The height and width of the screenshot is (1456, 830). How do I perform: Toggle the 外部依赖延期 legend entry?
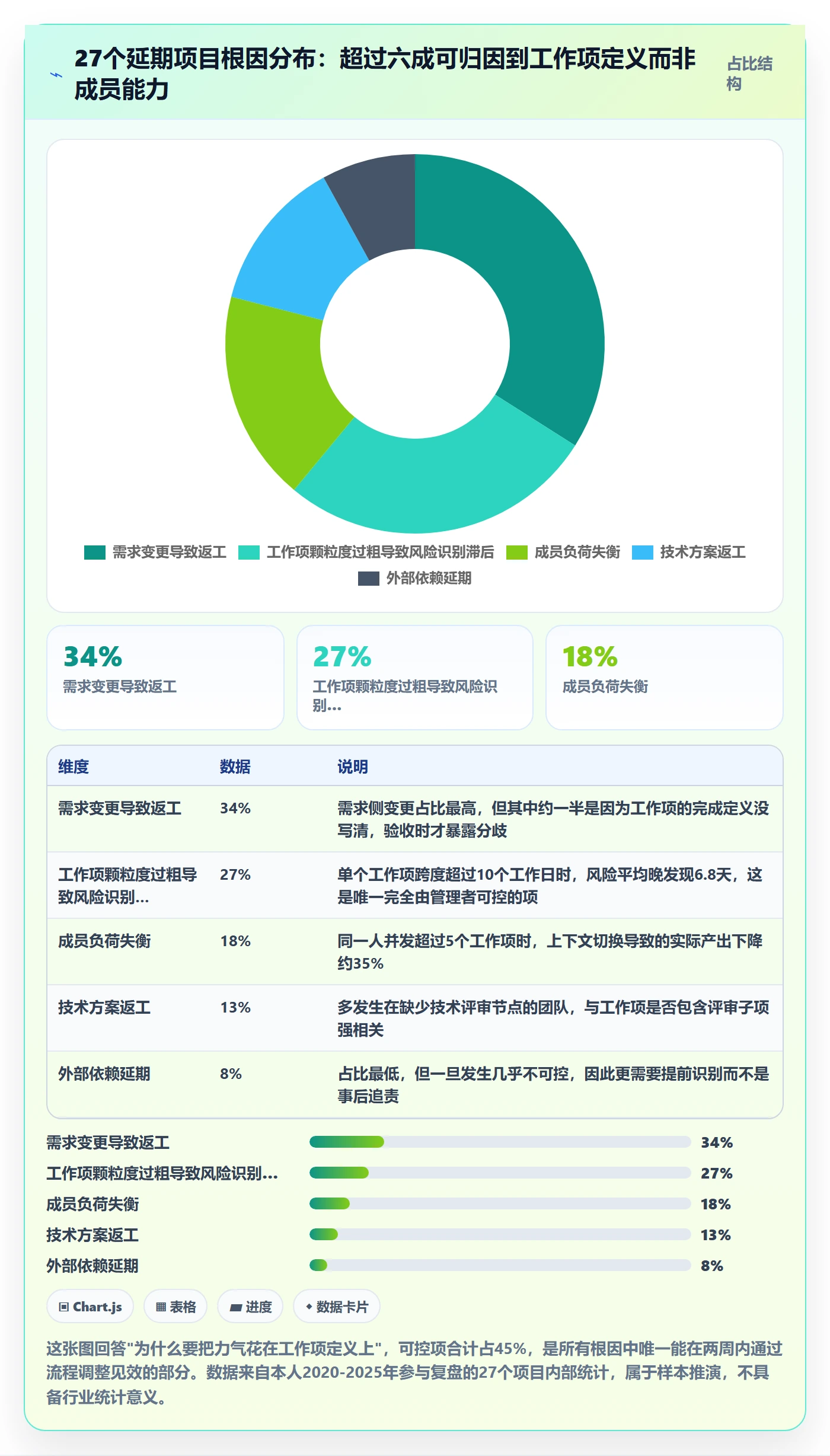(x=415, y=578)
